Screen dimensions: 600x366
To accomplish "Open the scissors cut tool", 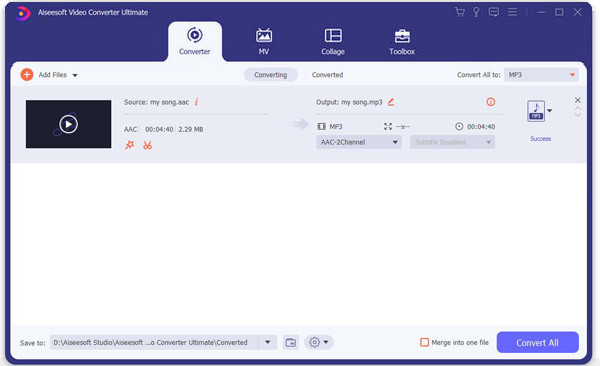I will coord(147,145).
